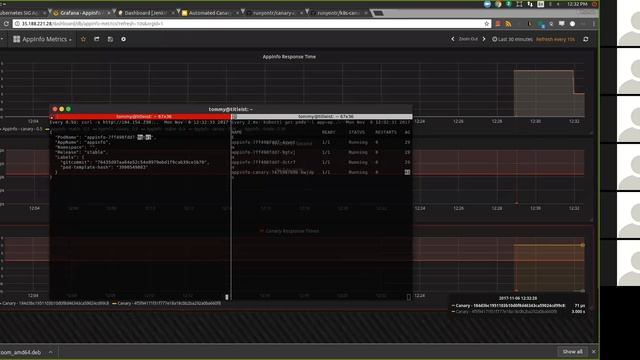Click the RSS feed extension icon
The width and height of the screenshot is (640, 360).
pos(508,24)
